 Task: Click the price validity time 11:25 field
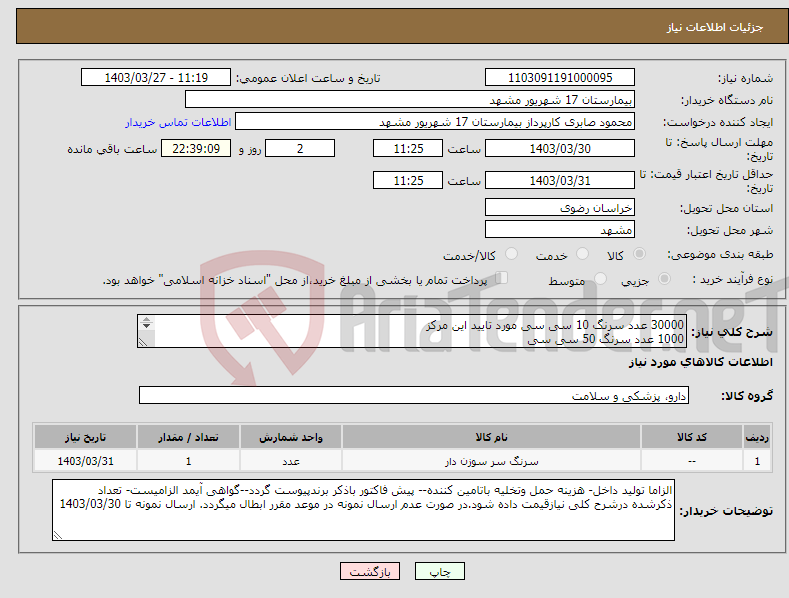(x=408, y=180)
